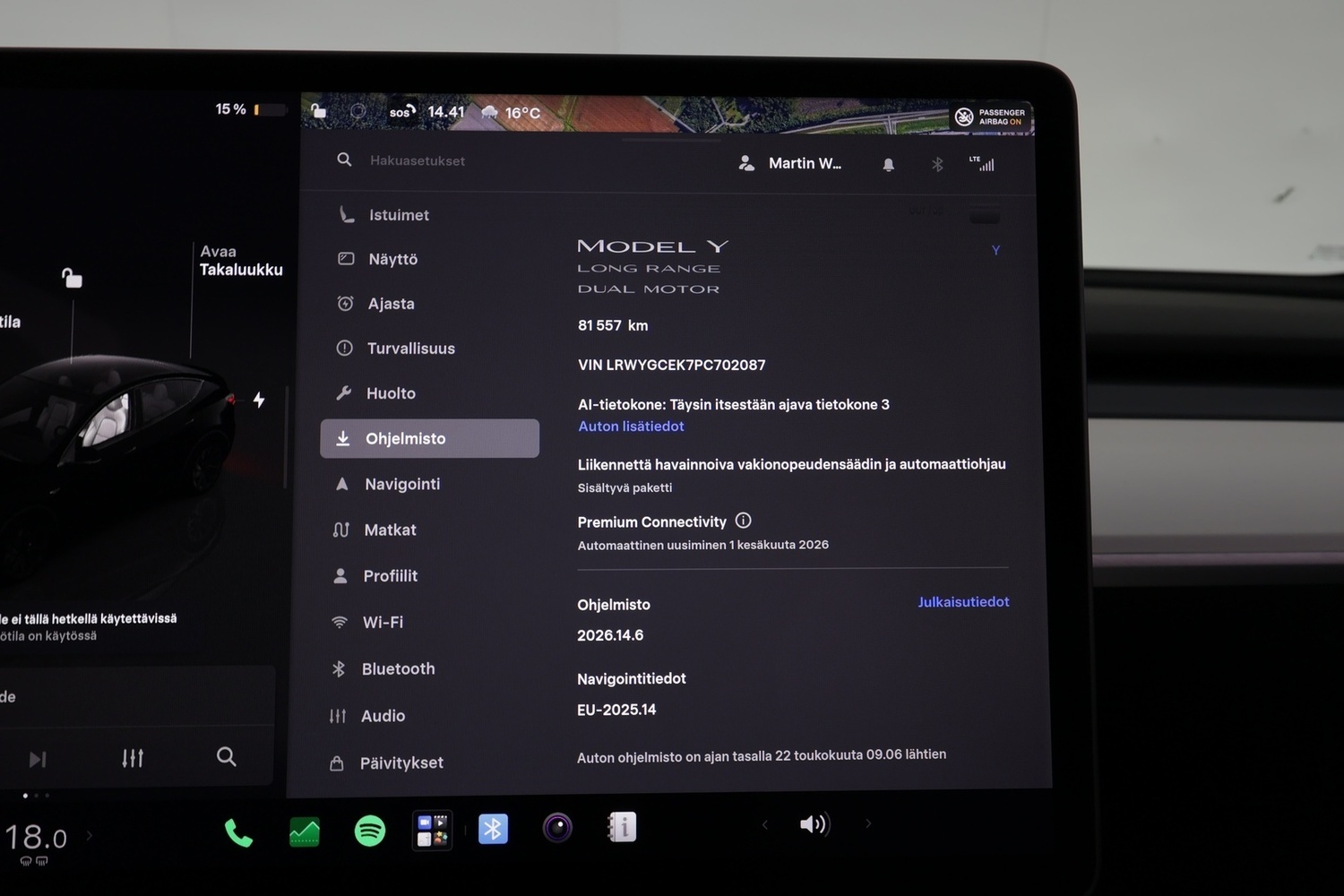Tap the Premium Connectivity label
Screen dimensions: 1344x896
(x=652, y=522)
